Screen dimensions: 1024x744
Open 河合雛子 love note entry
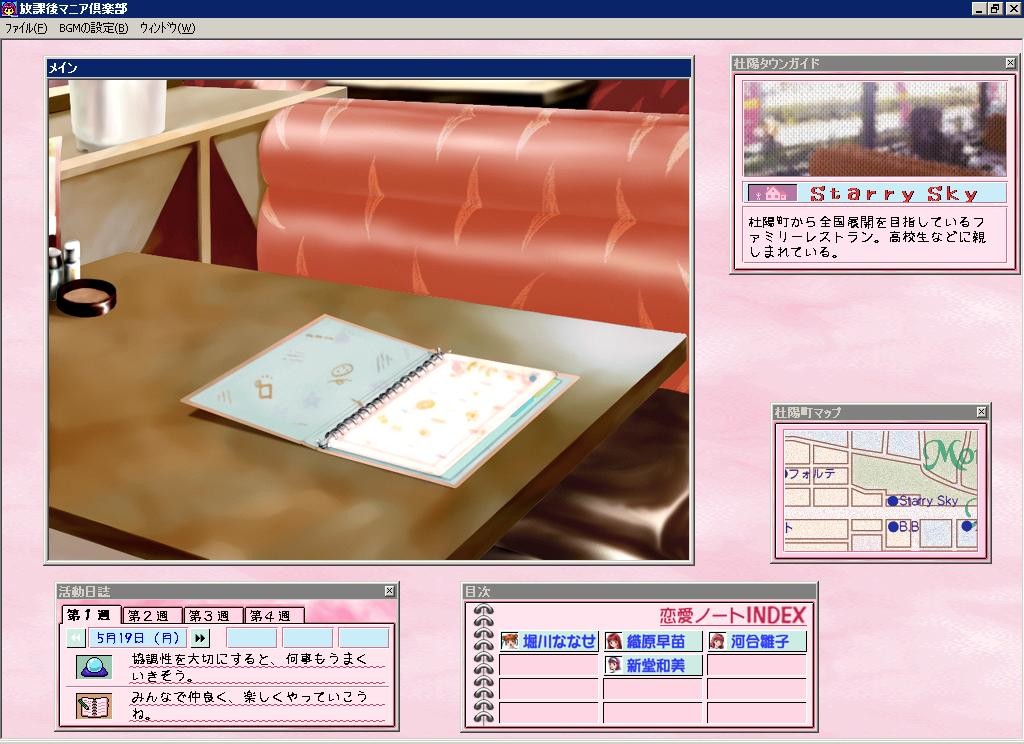pos(757,642)
